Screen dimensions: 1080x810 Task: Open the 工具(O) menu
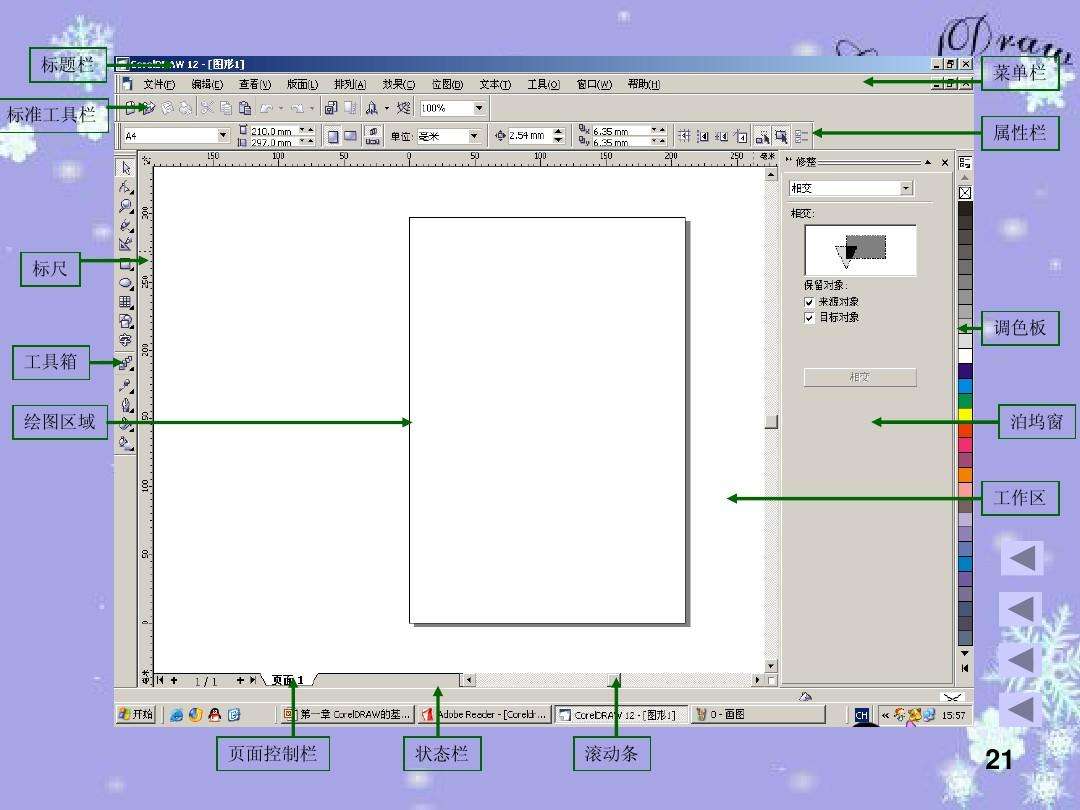[x=543, y=85]
